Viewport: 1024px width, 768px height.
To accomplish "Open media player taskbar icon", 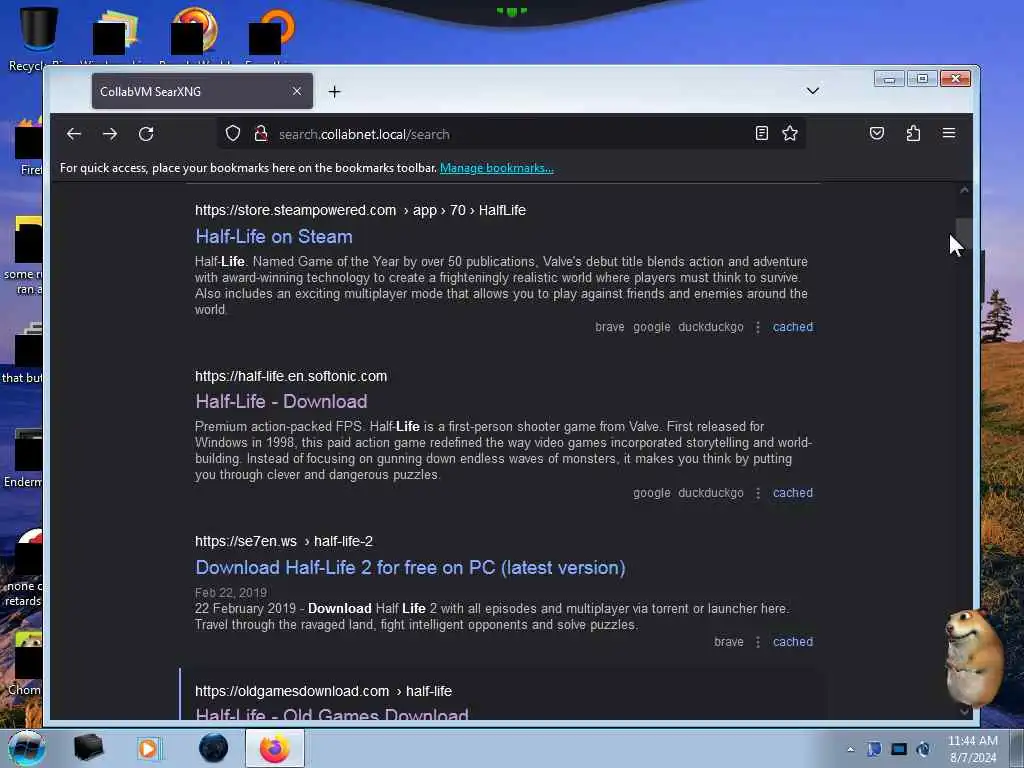I will 149,748.
